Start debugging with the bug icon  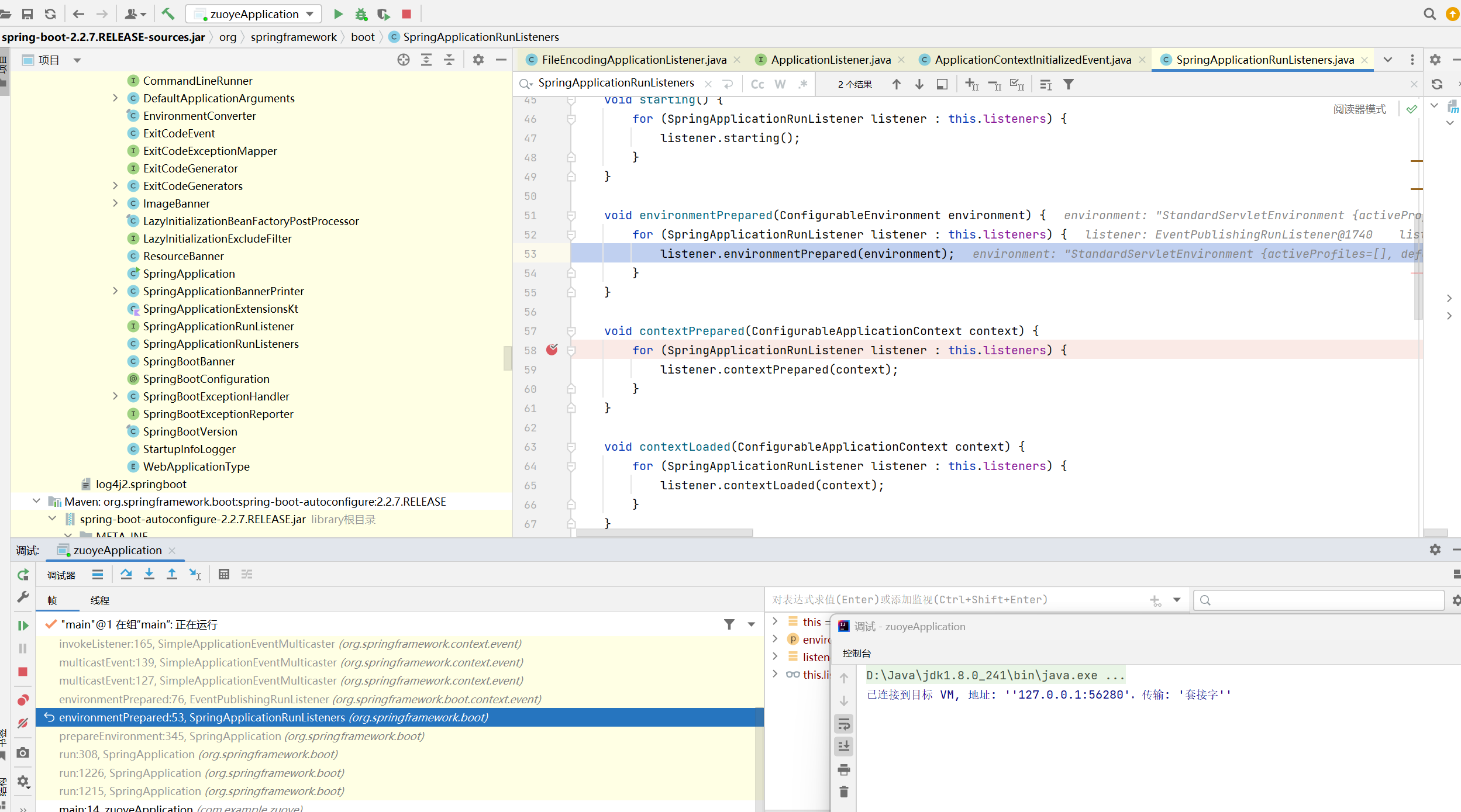(x=361, y=14)
